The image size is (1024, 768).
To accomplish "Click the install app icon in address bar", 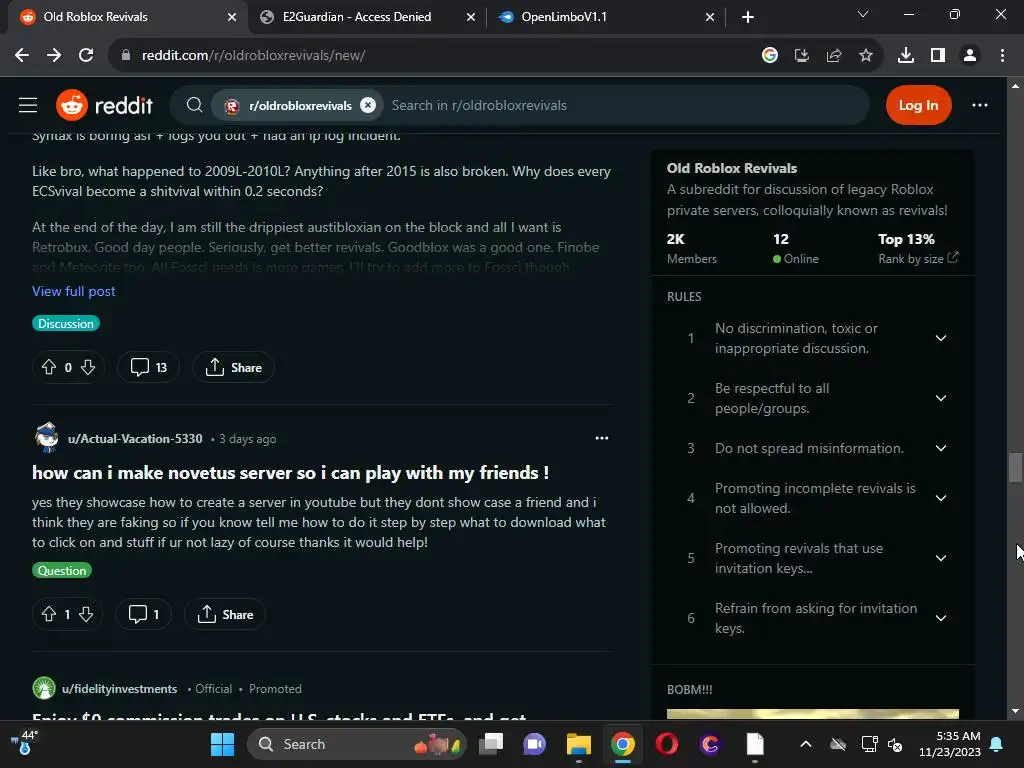I will point(801,56).
